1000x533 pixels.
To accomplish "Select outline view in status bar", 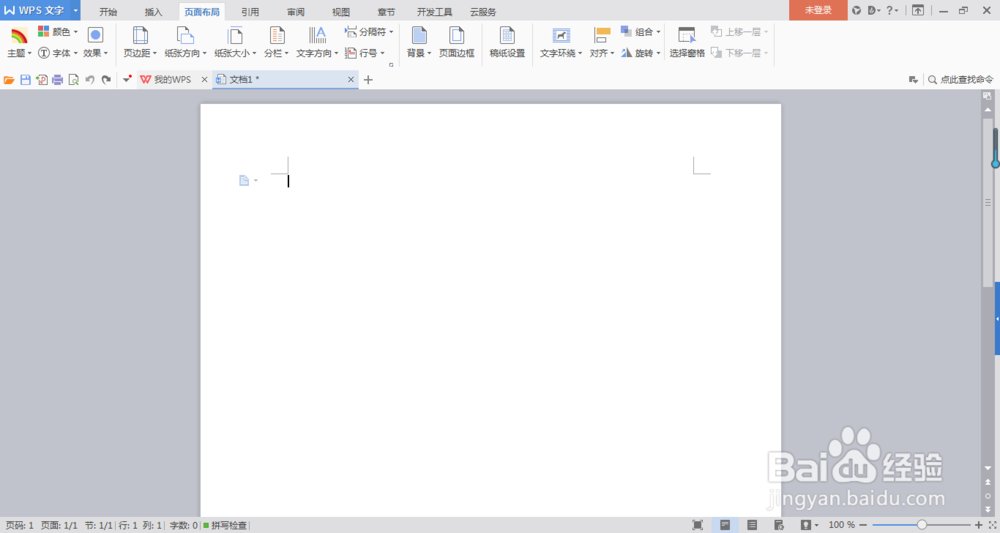I will [x=752, y=525].
